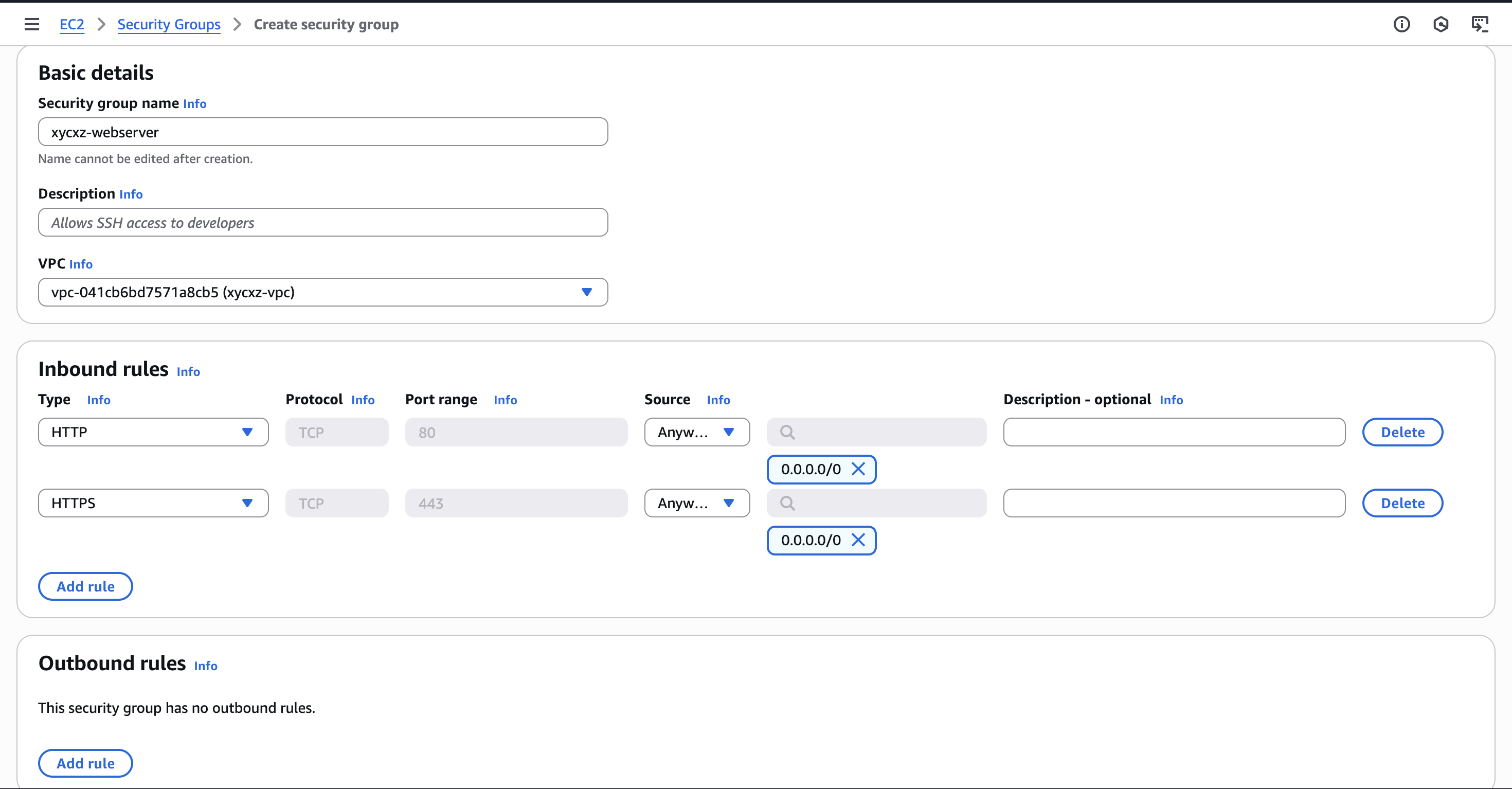1512x789 pixels.
Task: Open the HTTP rule type dropdown
Action: [x=153, y=432]
